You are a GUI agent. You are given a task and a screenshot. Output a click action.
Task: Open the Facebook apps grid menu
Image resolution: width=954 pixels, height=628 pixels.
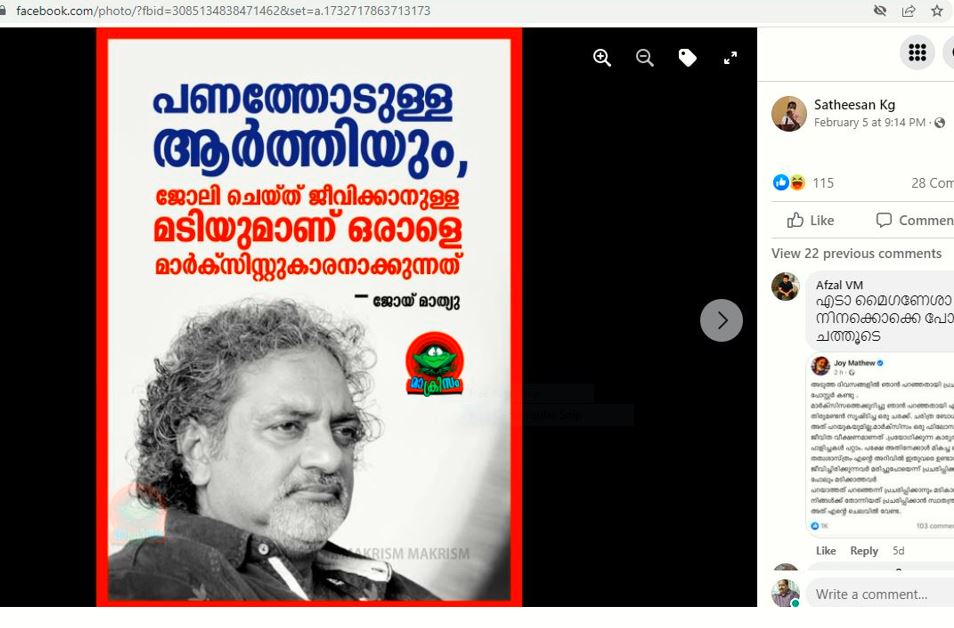point(917,52)
